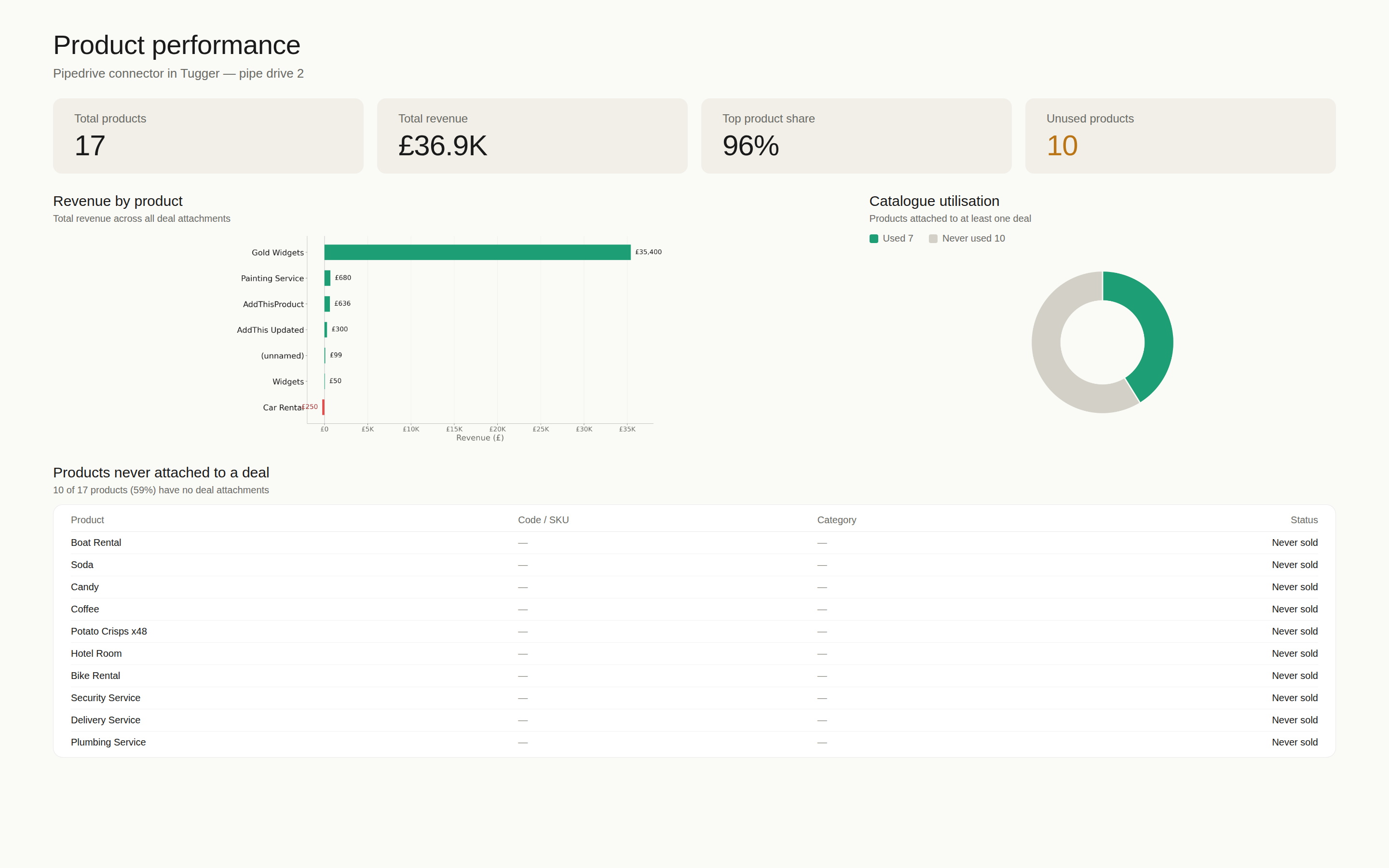Image resolution: width=1389 pixels, height=868 pixels.
Task: Click the Product performance title
Action: click(x=177, y=45)
